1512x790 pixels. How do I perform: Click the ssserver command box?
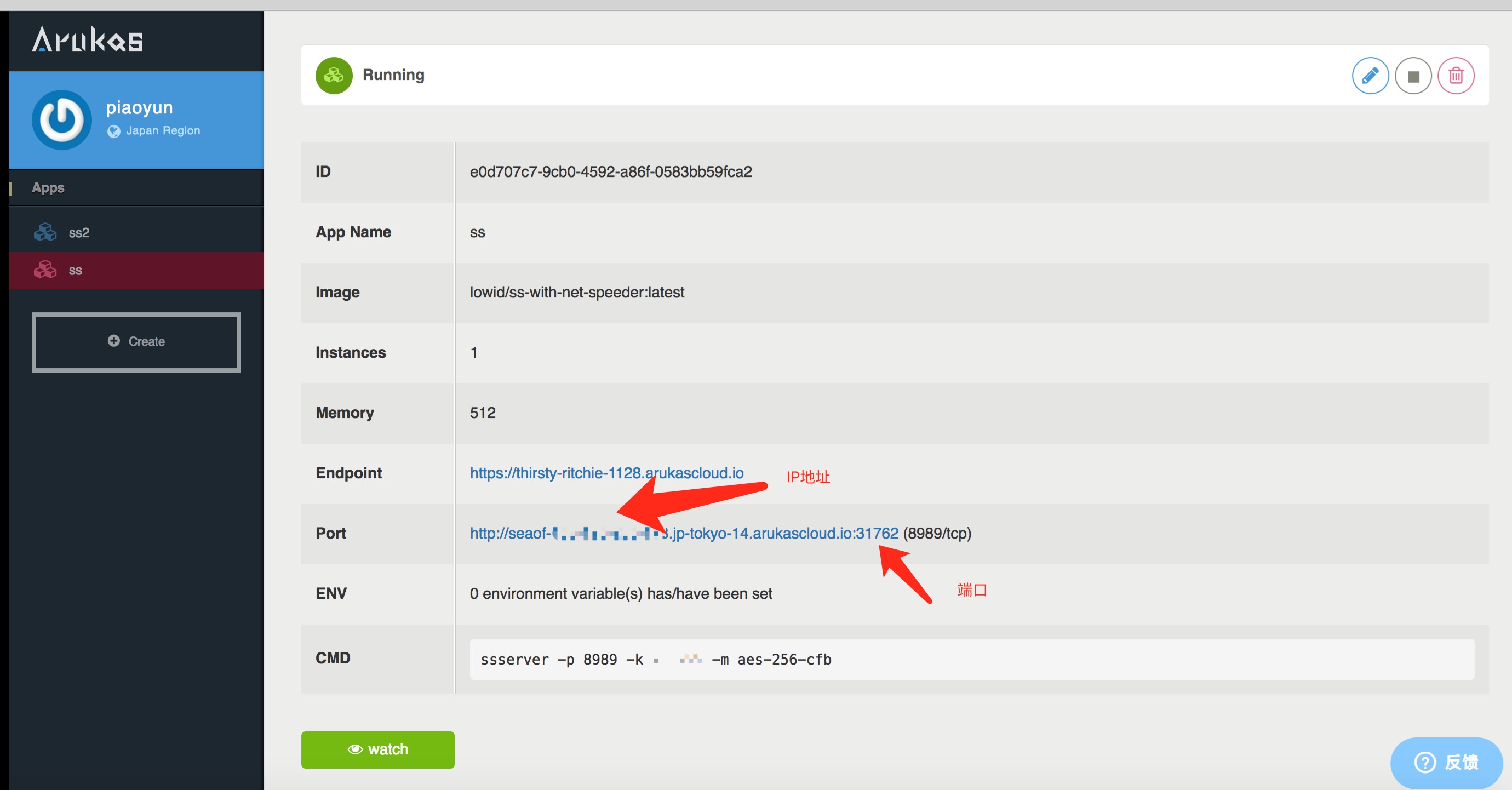(x=971, y=660)
